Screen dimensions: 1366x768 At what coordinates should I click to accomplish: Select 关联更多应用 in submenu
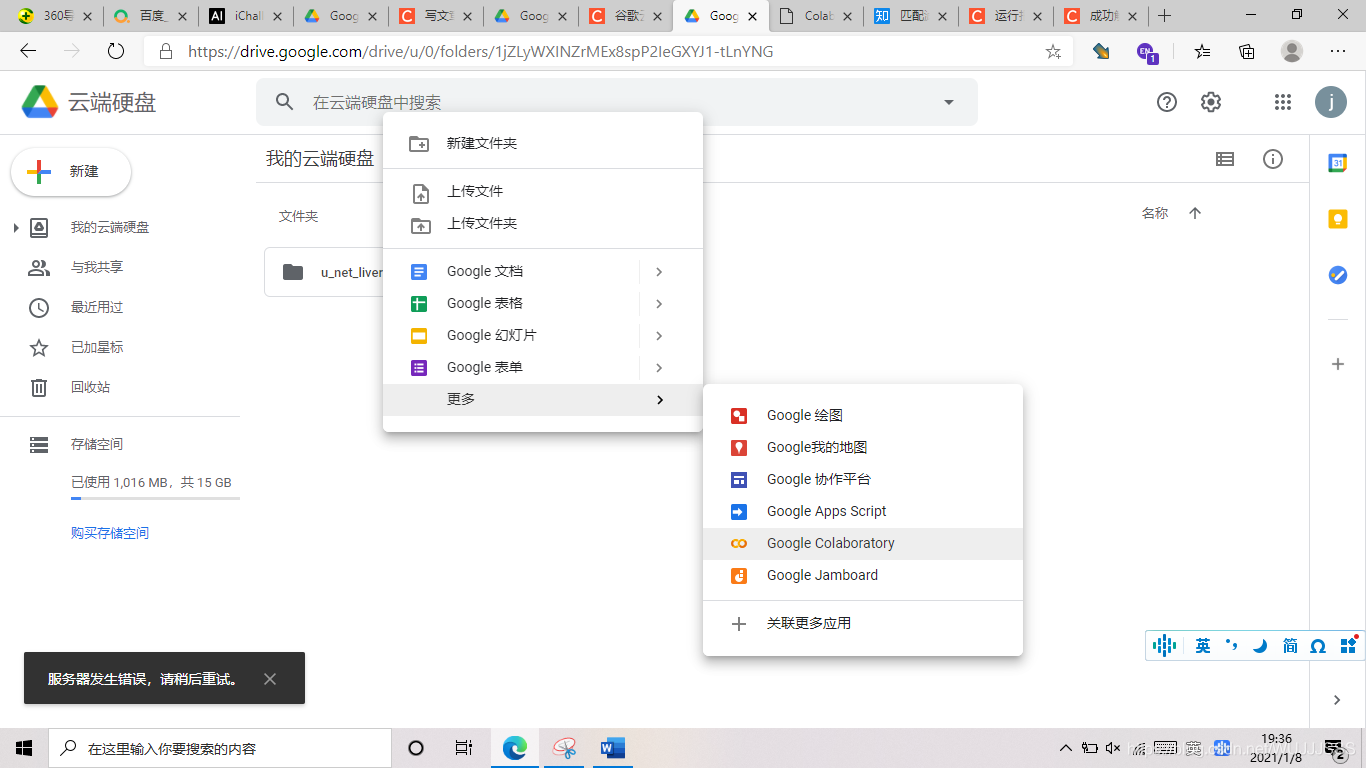coord(863,623)
